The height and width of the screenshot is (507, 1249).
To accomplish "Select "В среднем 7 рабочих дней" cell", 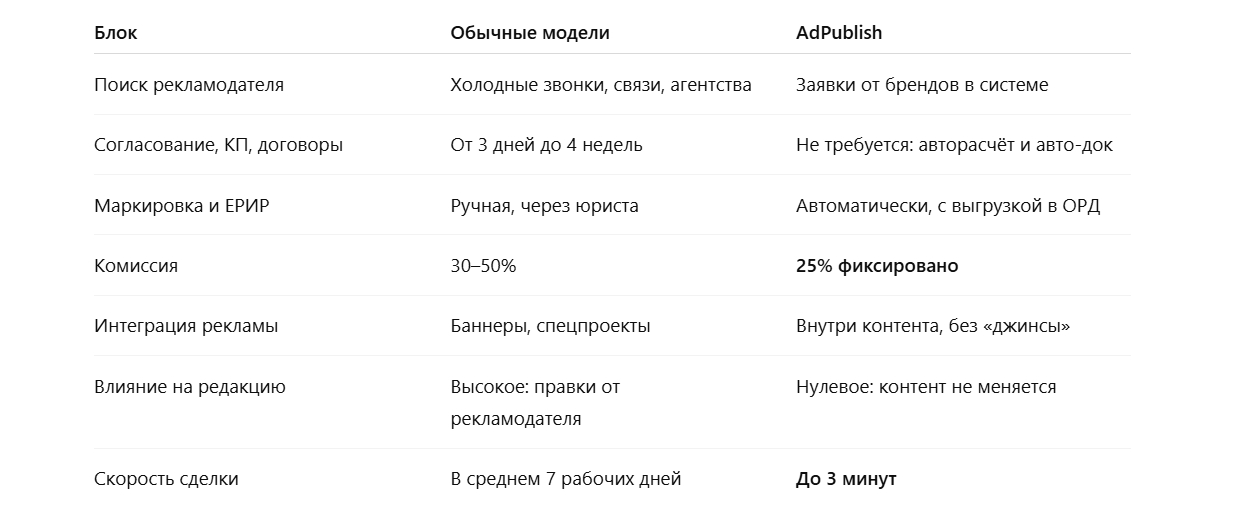I will pos(565,479).
